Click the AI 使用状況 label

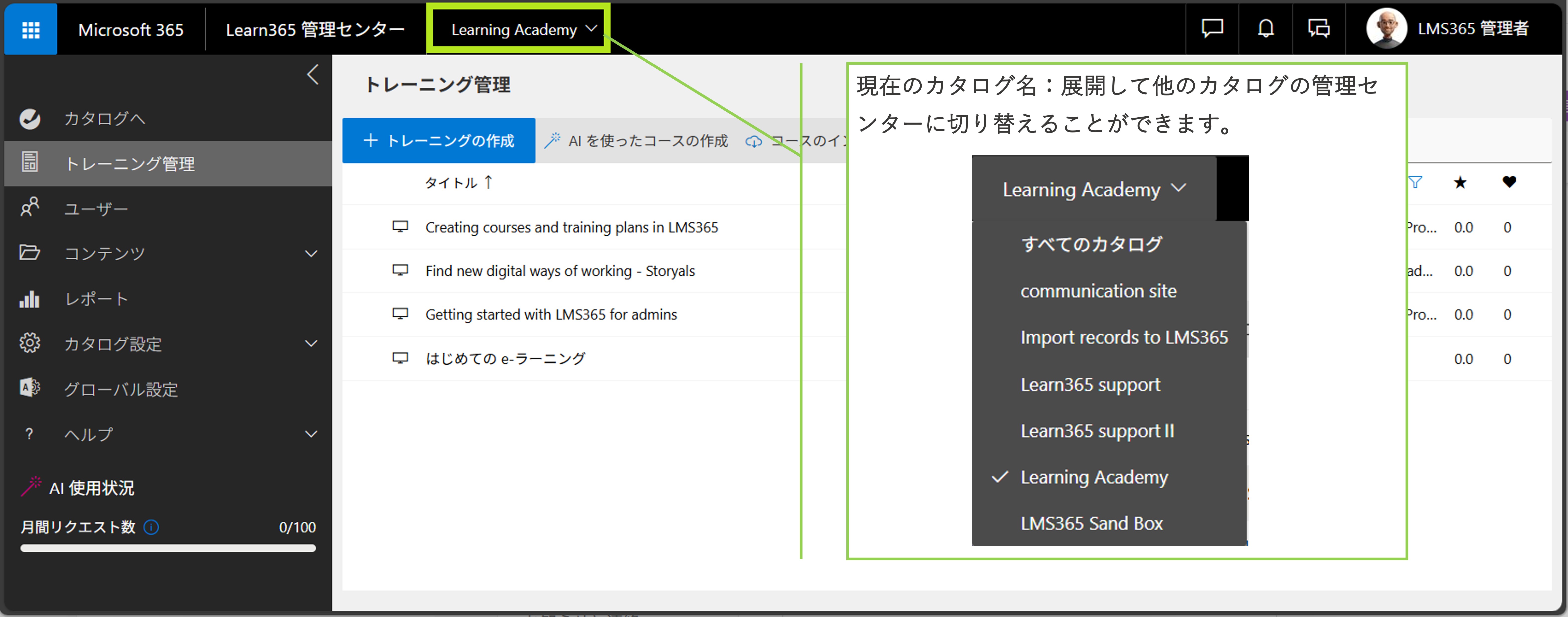click(92, 488)
